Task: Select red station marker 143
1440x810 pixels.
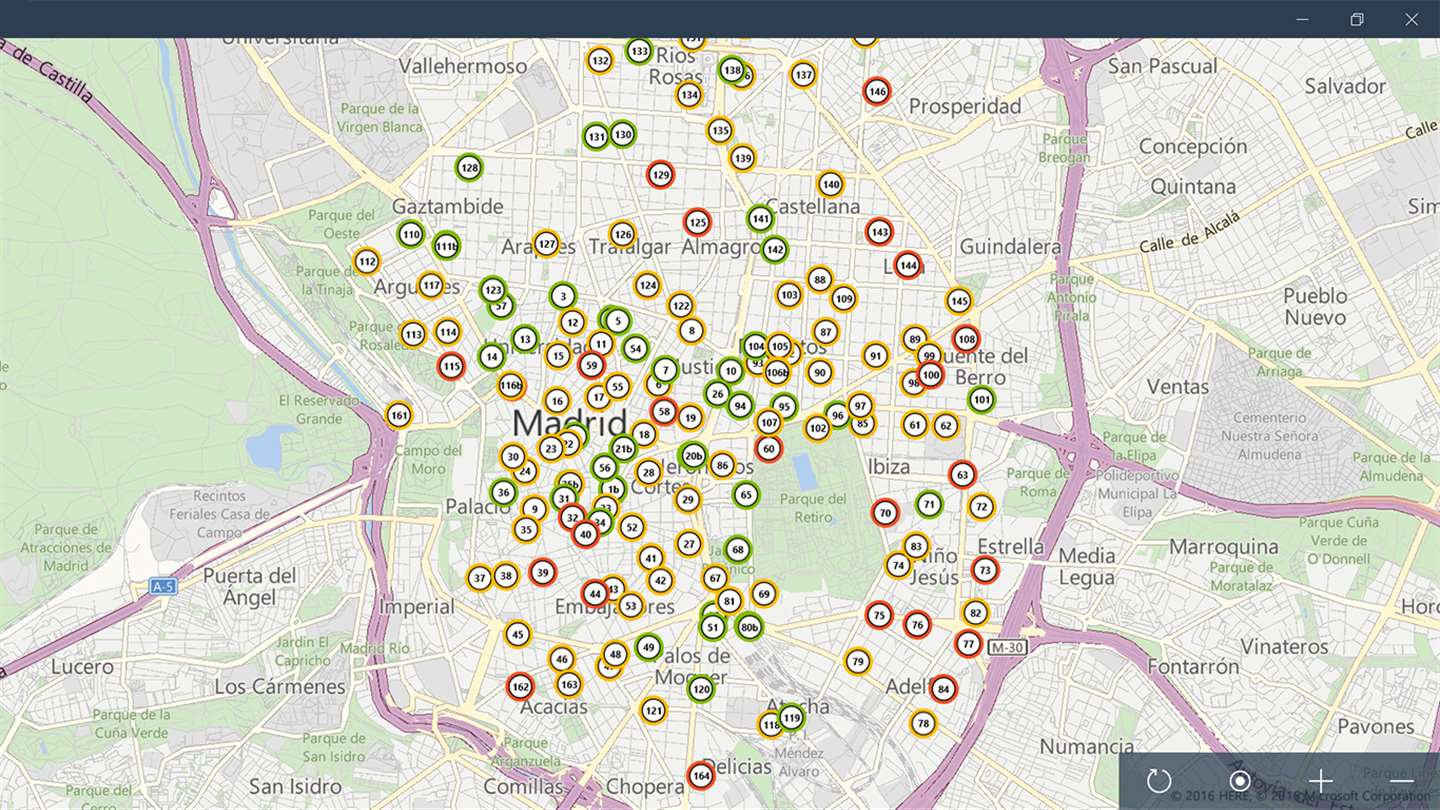Action: tap(879, 232)
